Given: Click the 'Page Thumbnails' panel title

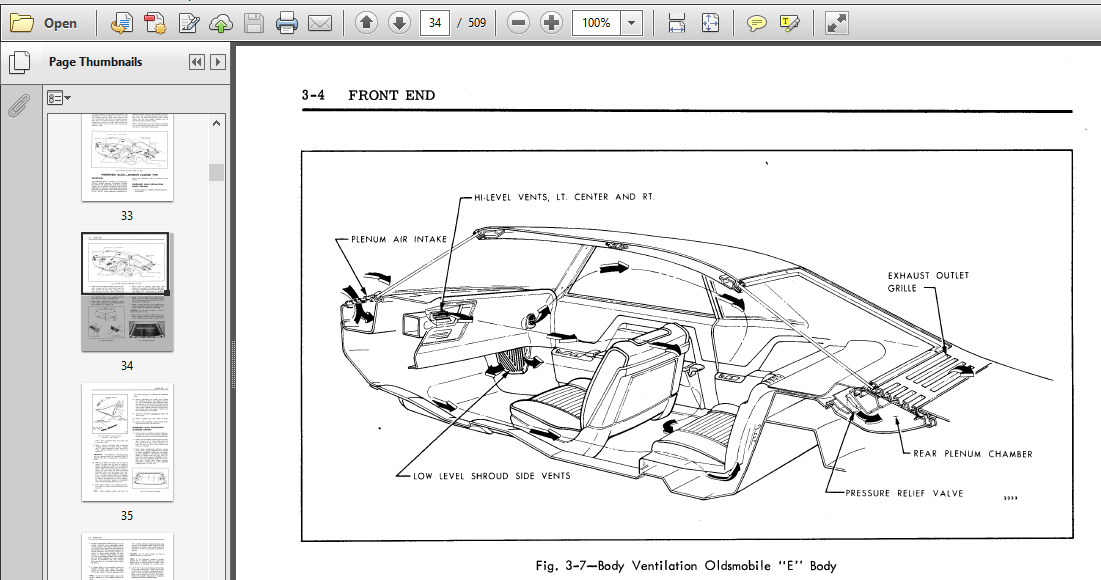Looking at the screenshot, I should coord(95,62).
